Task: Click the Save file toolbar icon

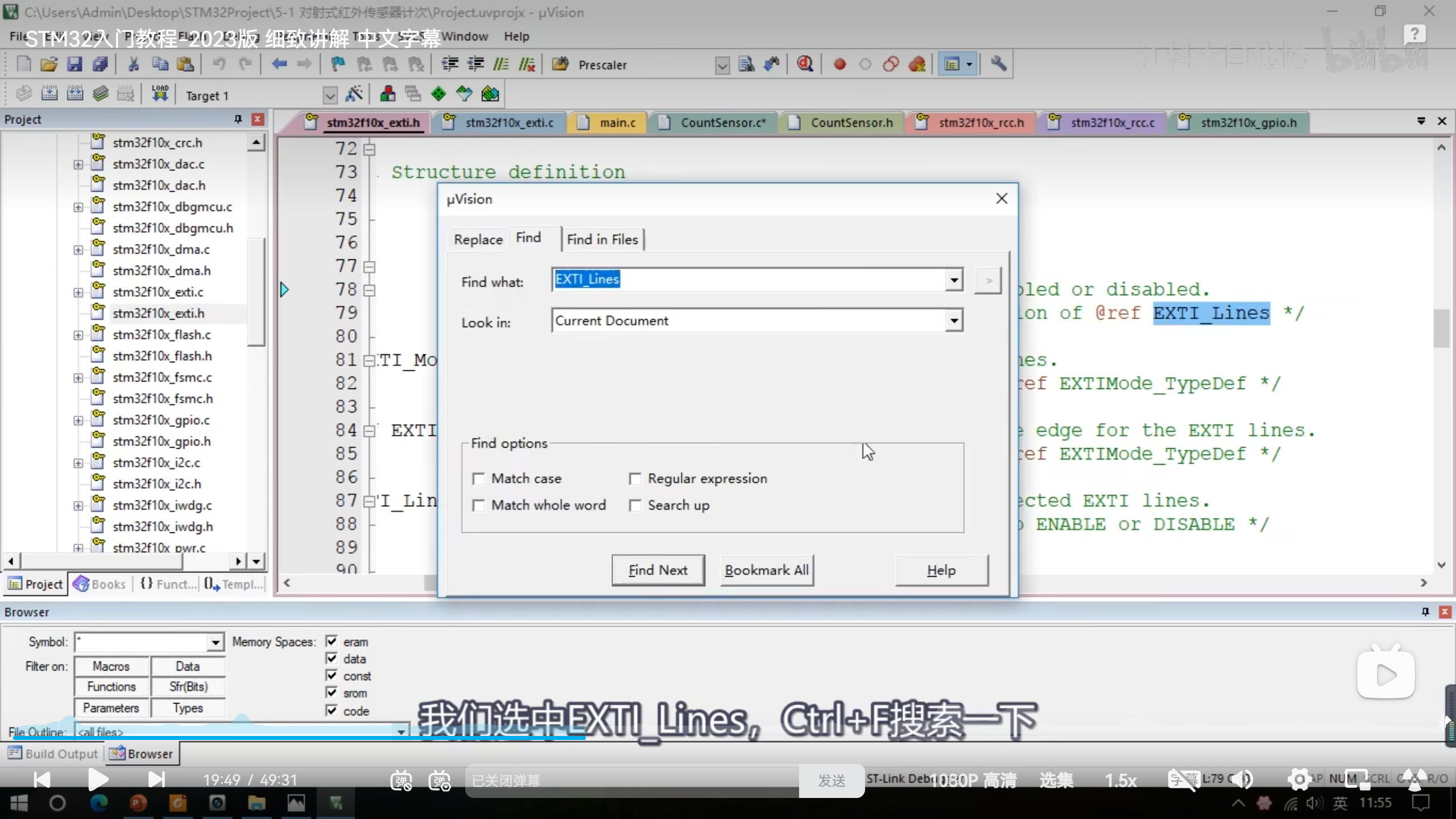Action: (x=75, y=64)
